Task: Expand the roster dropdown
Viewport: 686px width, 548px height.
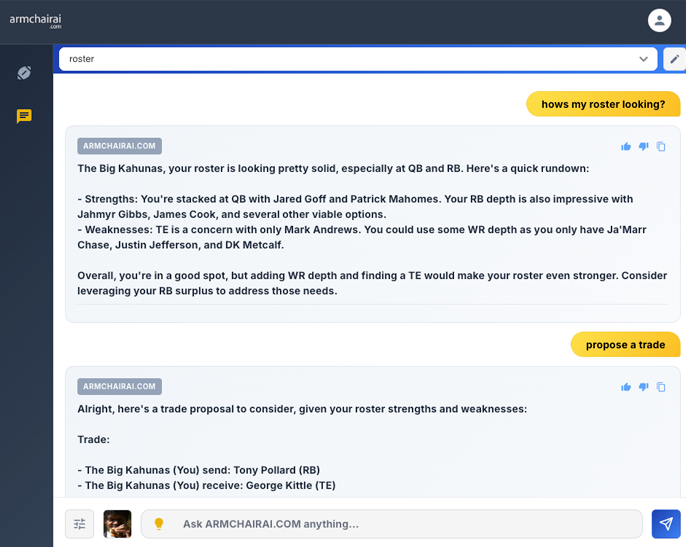Action: click(x=643, y=59)
